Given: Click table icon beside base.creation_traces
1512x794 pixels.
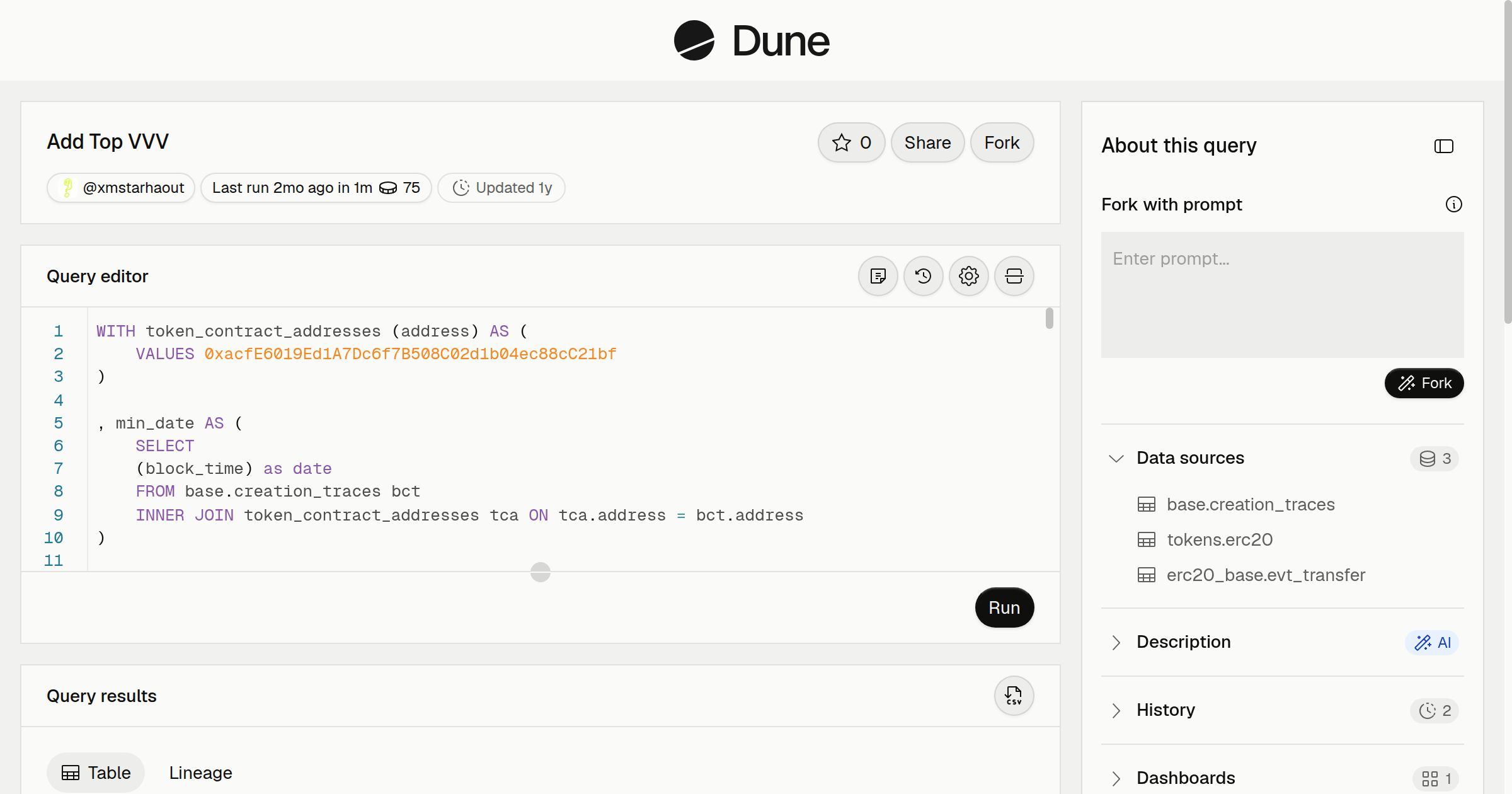Looking at the screenshot, I should coord(1147,504).
